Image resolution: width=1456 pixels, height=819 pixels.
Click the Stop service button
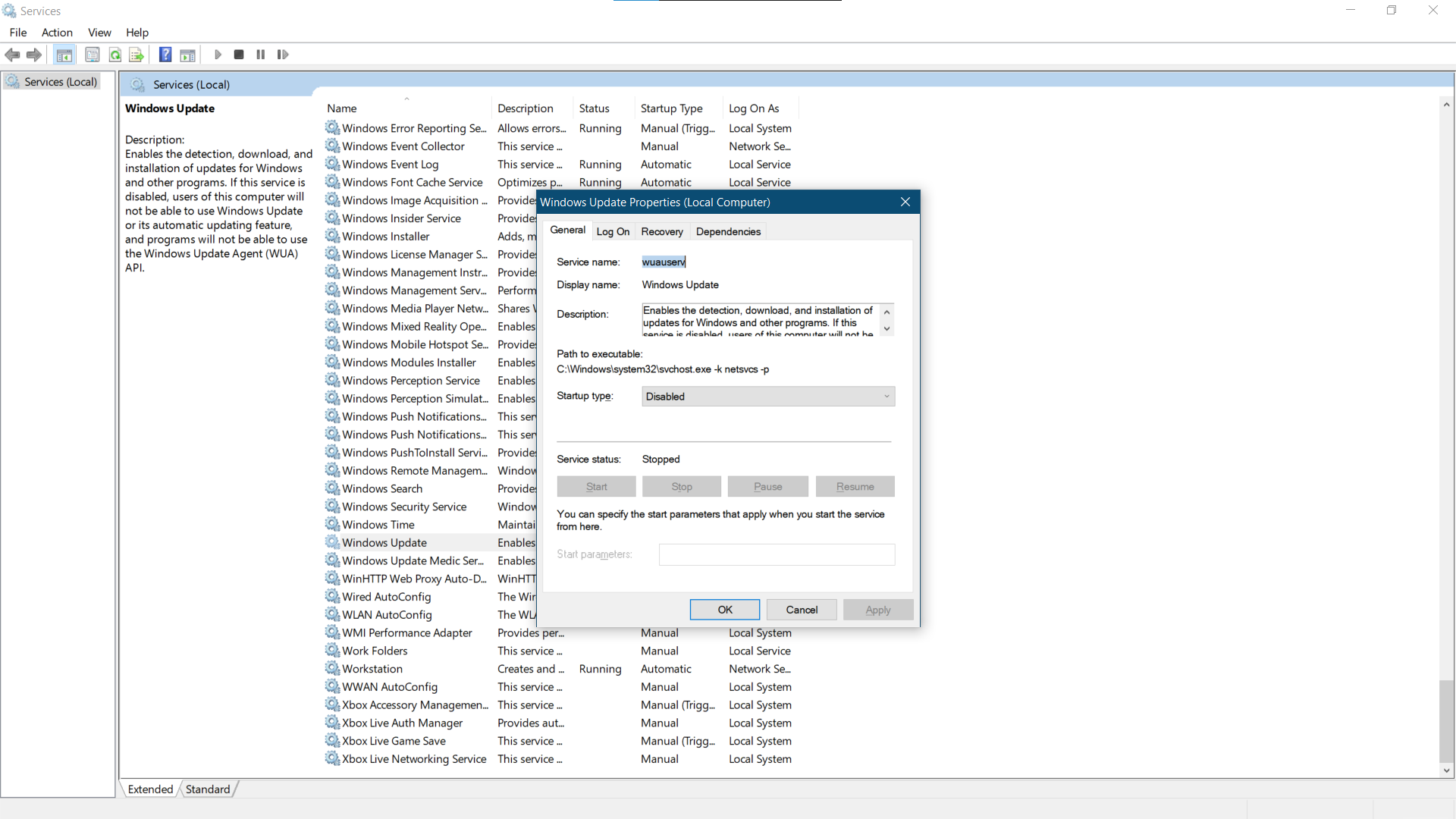(682, 486)
